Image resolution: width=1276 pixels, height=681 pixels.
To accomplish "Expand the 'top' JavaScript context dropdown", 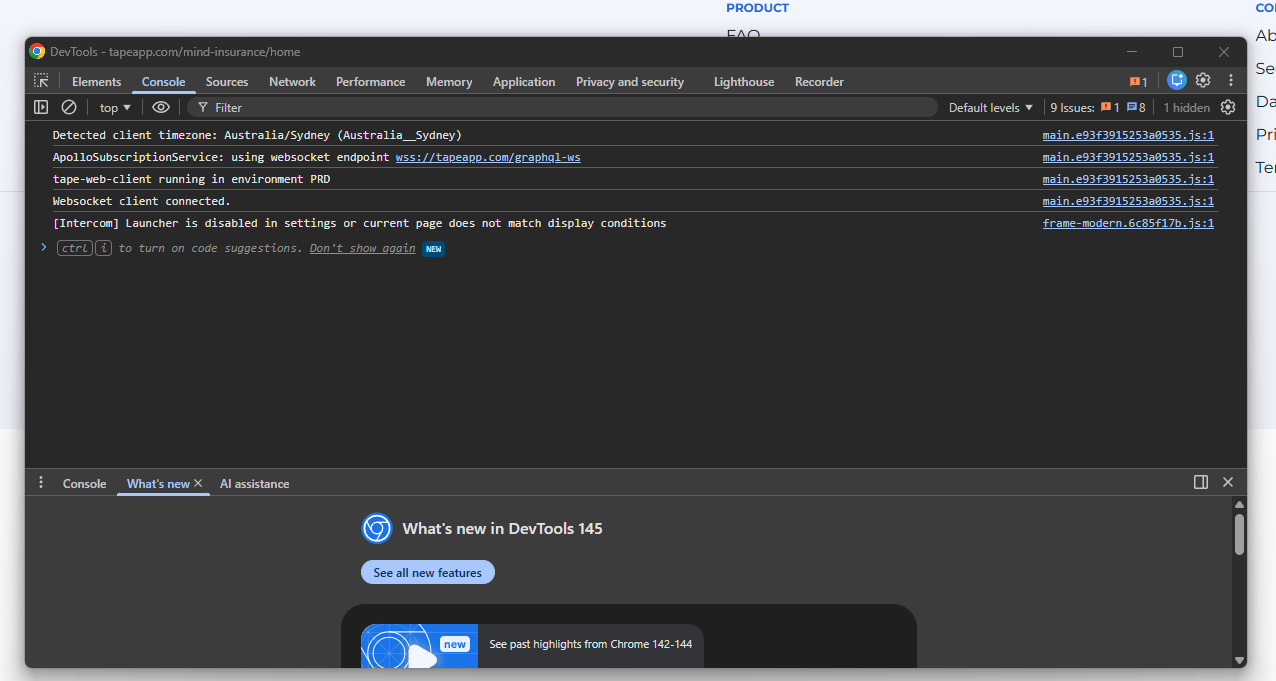I will click(x=115, y=108).
